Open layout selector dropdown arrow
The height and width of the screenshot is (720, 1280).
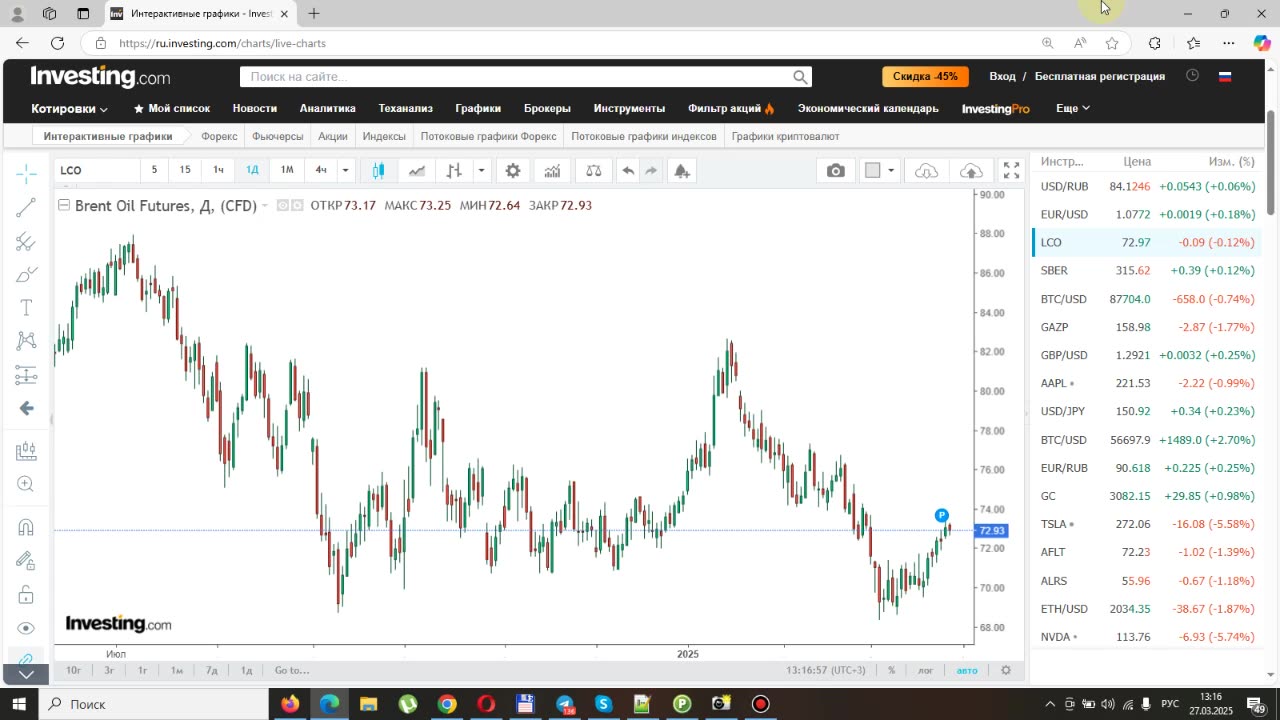(x=891, y=171)
